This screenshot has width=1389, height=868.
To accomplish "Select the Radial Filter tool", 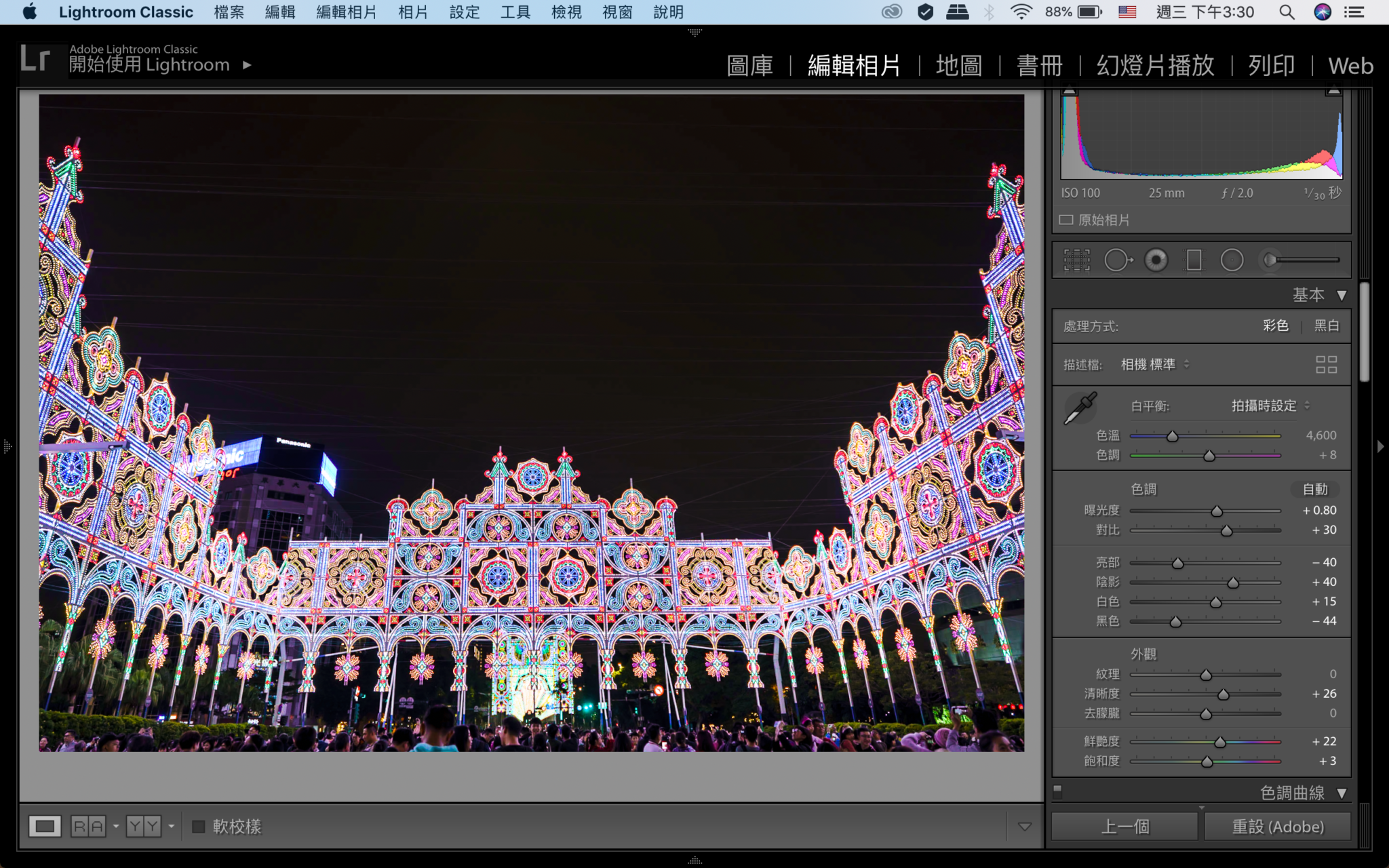I will pyautogui.click(x=1232, y=260).
